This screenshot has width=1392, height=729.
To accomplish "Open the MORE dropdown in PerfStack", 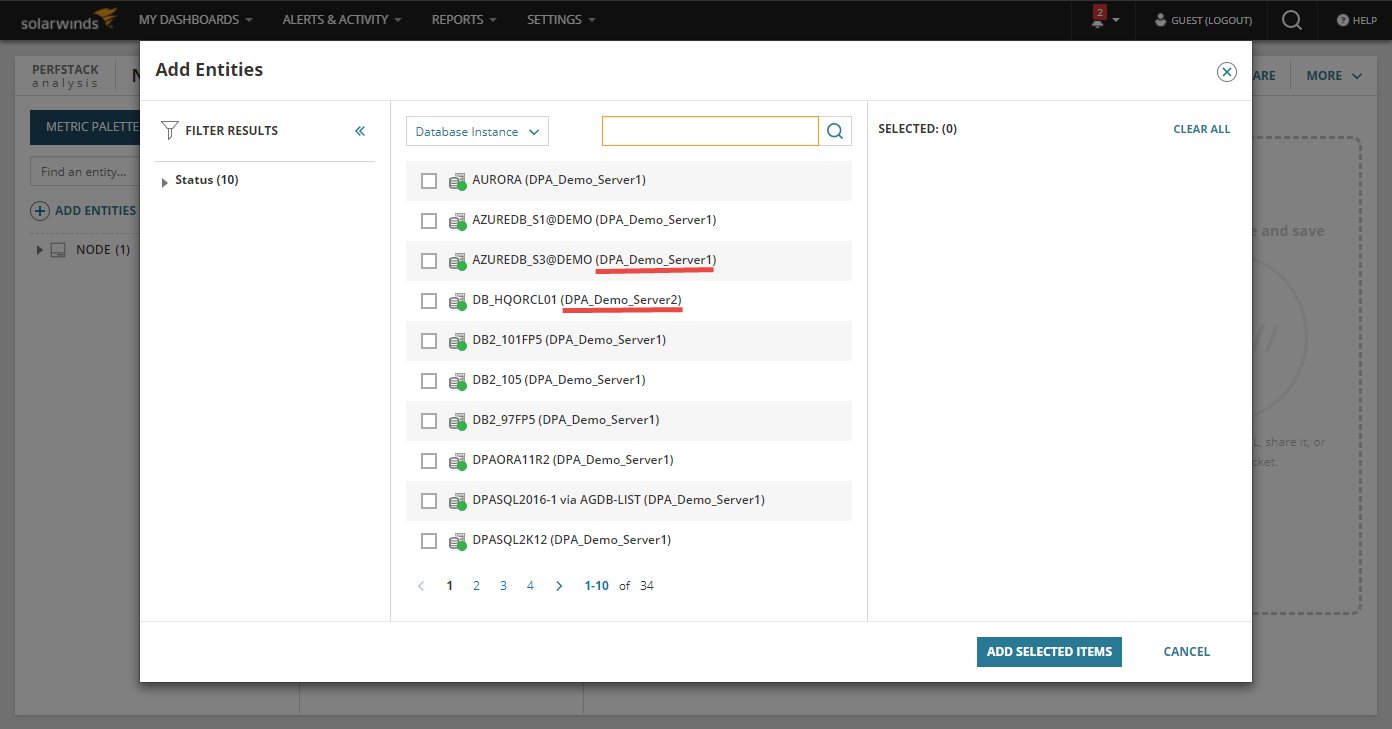I will tap(1334, 75).
